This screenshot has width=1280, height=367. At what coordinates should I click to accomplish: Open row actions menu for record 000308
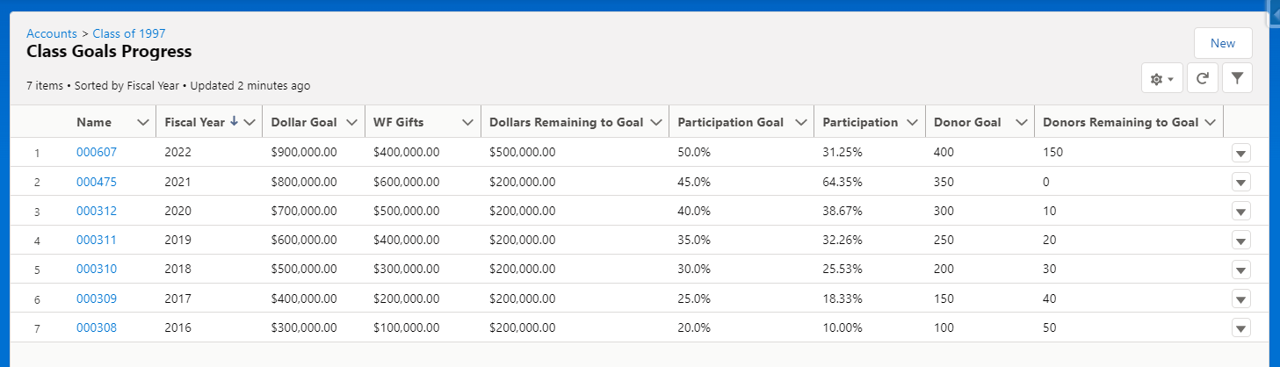coord(1241,328)
